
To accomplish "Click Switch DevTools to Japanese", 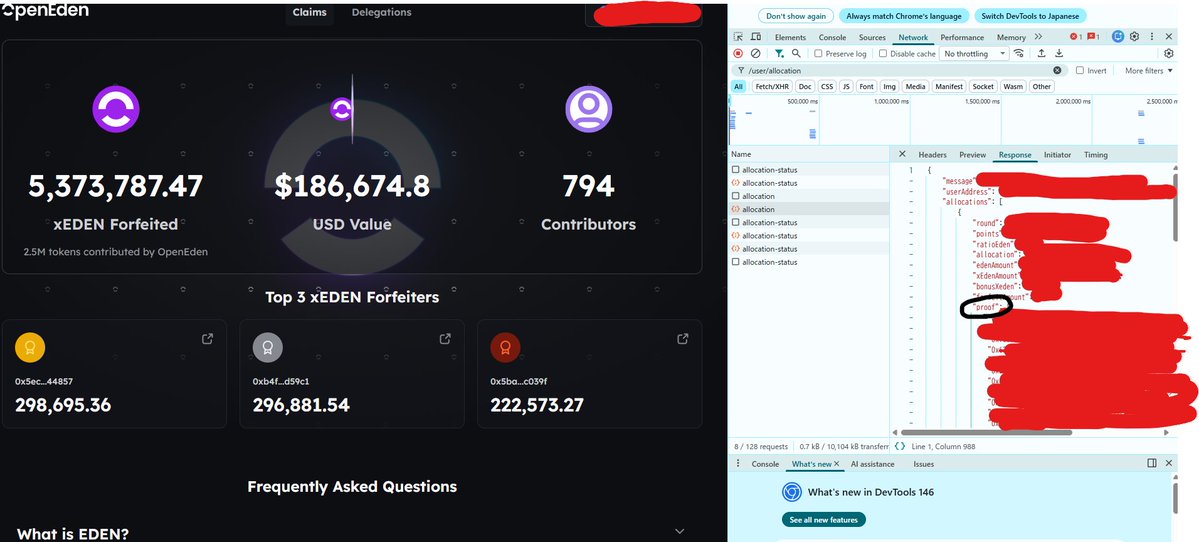I will (x=1030, y=16).
